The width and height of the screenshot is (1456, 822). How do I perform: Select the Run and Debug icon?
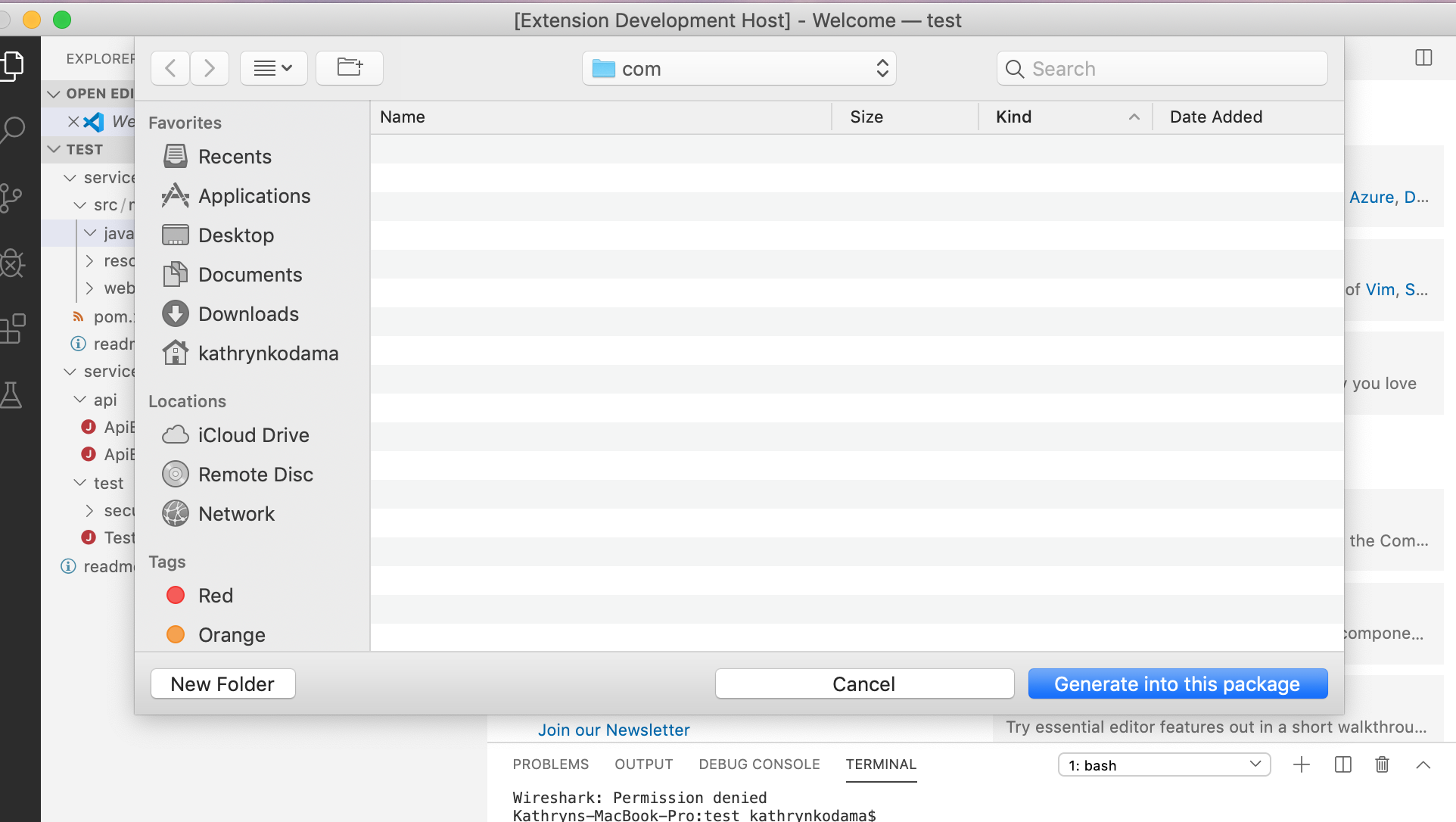click(14, 263)
